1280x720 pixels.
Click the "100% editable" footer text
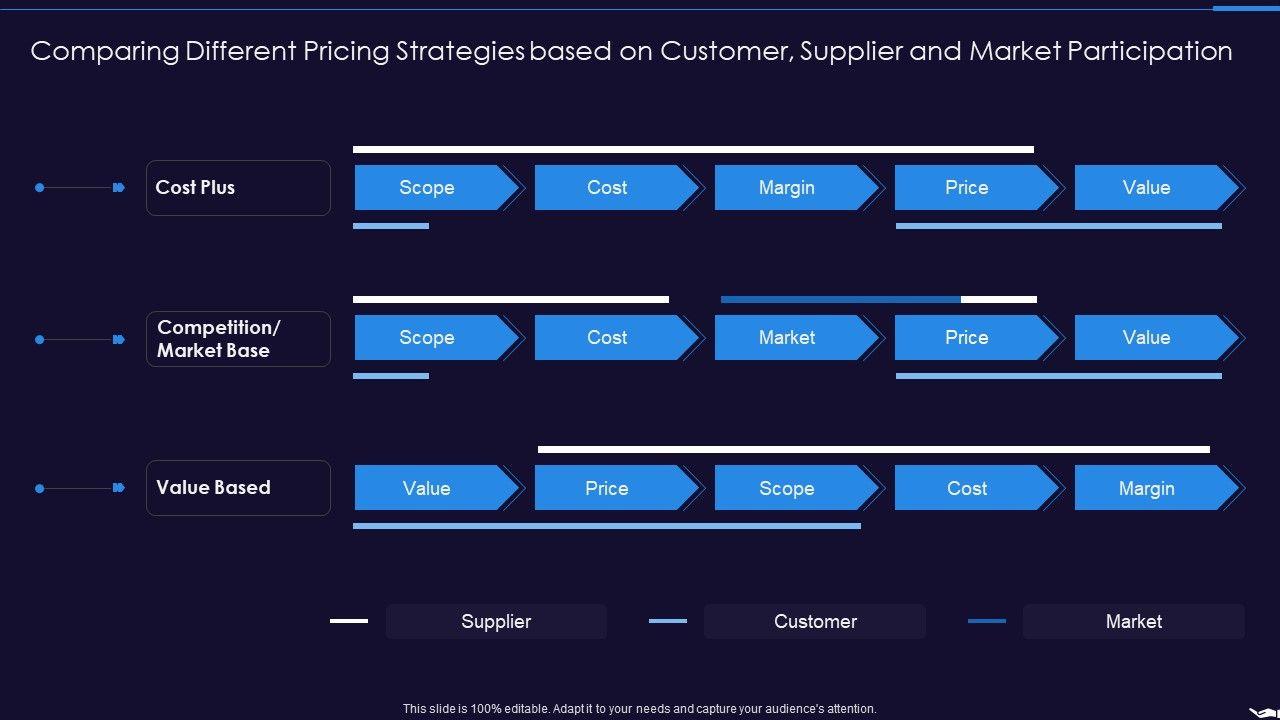coord(639,709)
